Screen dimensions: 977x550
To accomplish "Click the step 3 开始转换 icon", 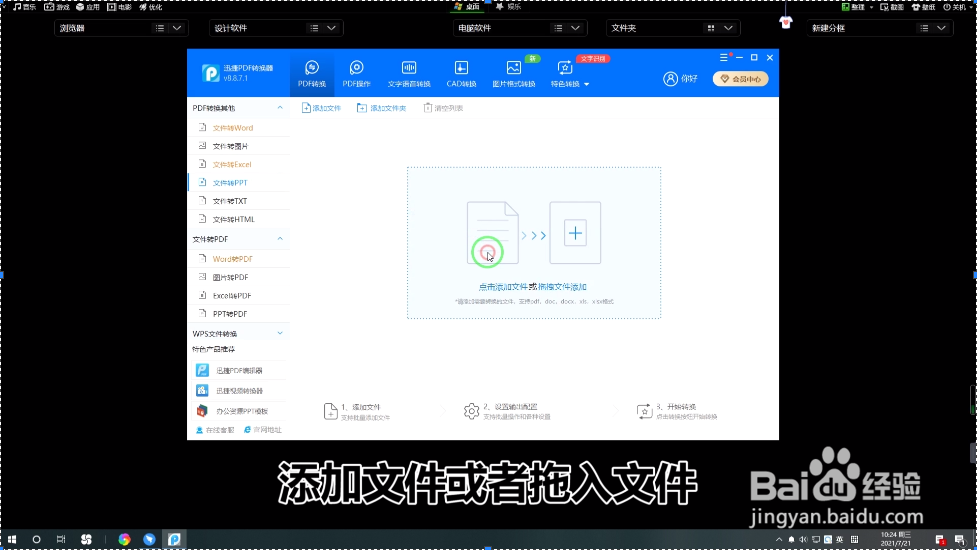I will (644, 411).
